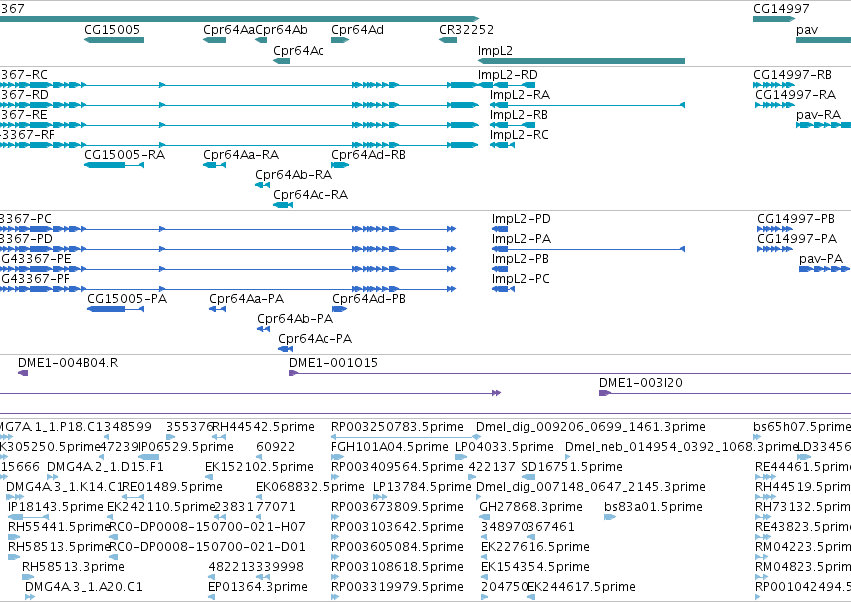The width and height of the screenshot is (851, 602).
Task: Click Cpr64Aa-PA protein label
Action: (246, 299)
